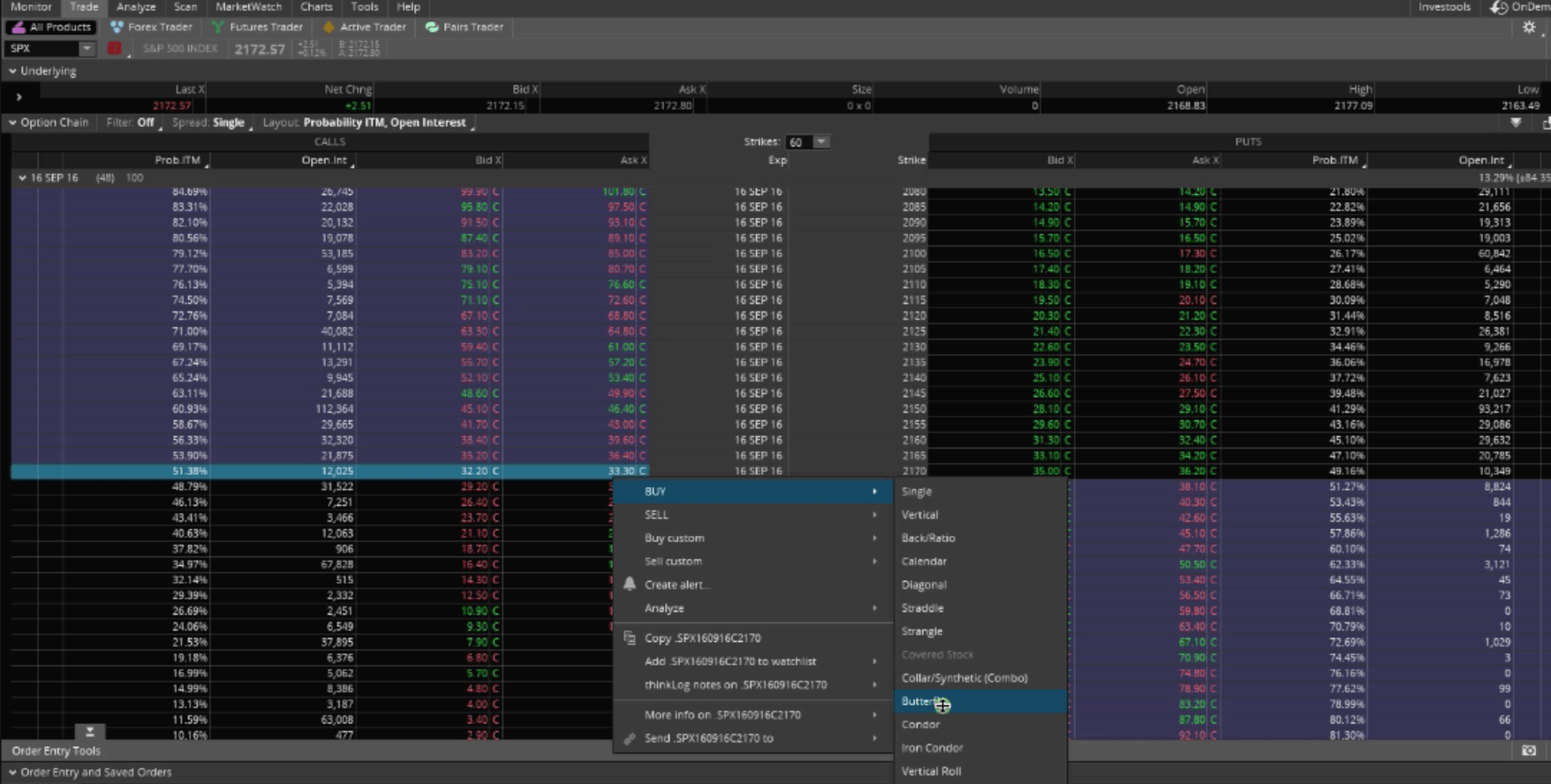
Task: Click the SPX symbol input field
Action: 42,49
